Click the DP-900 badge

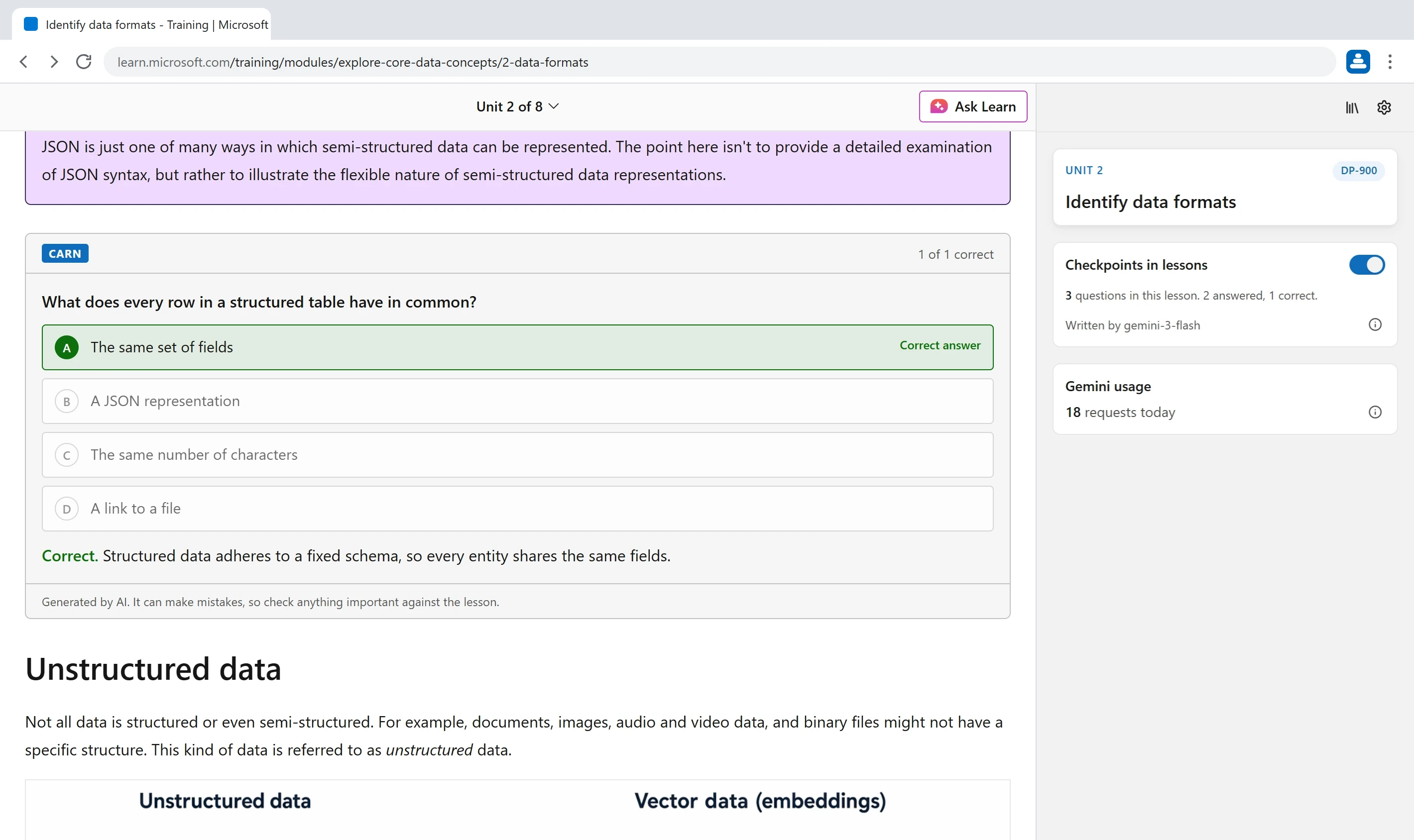point(1358,170)
